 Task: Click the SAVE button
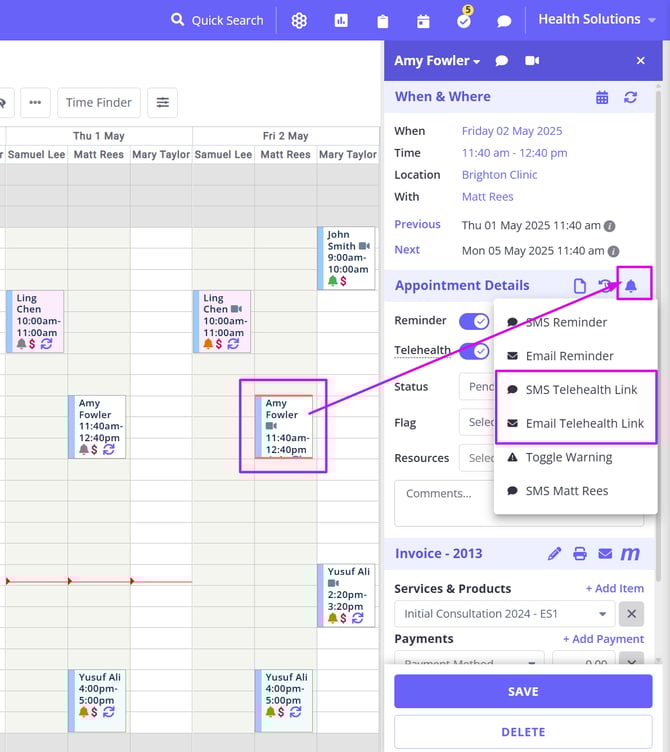[522, 691]
